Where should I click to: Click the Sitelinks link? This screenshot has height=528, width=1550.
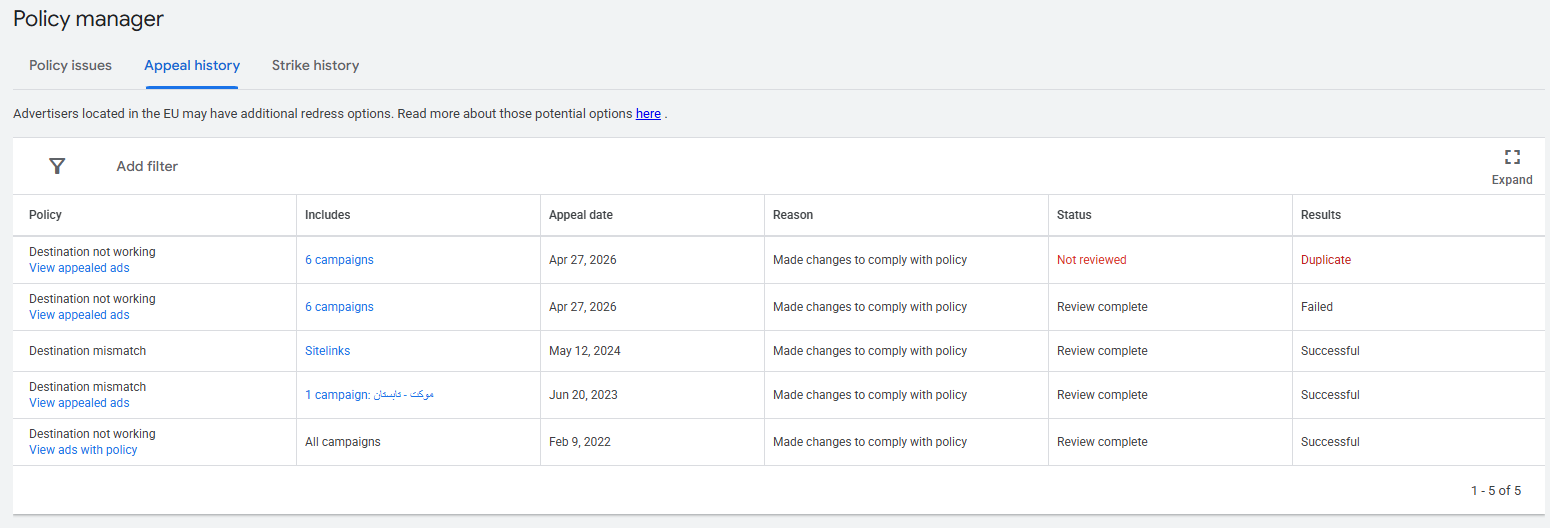[327, 351]
